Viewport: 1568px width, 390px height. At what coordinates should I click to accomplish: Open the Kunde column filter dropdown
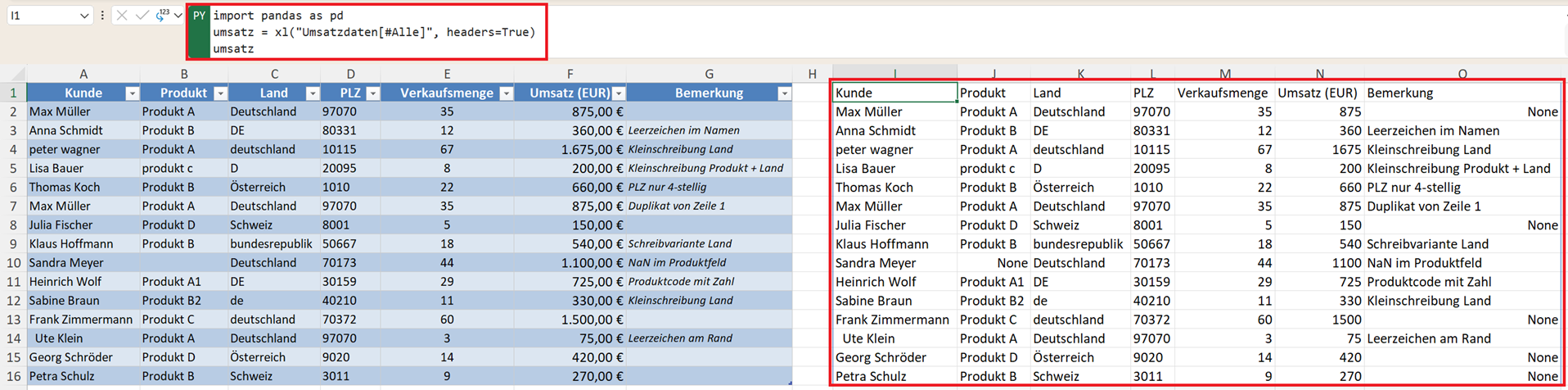tap(132, 93)
